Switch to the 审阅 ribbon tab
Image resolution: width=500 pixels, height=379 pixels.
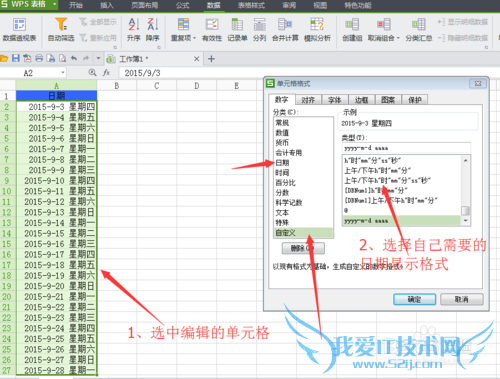pos(289,5)
